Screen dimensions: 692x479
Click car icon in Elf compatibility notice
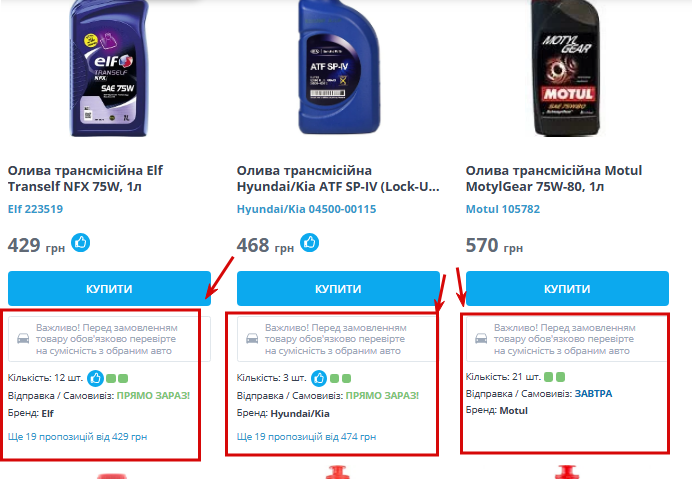tap(23, 339)
